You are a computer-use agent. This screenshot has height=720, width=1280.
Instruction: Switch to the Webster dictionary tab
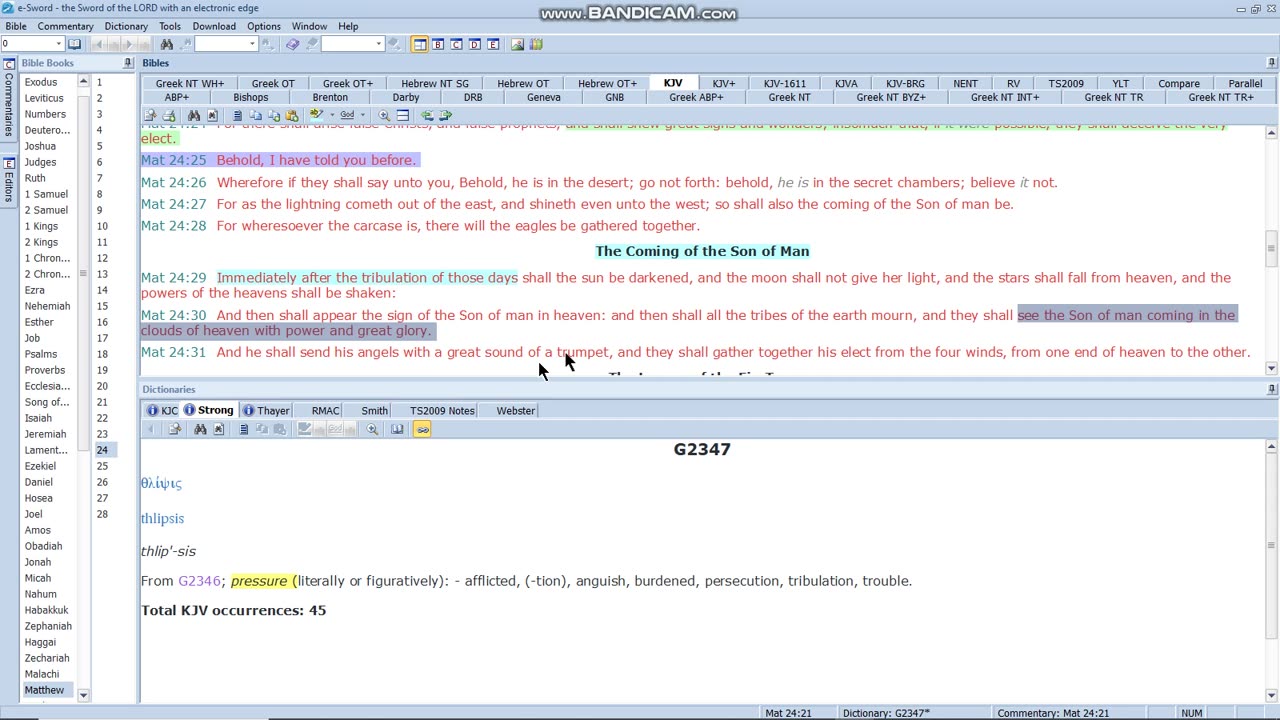click(515, 410)
